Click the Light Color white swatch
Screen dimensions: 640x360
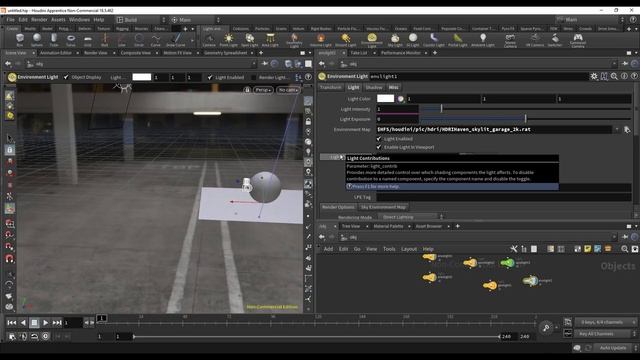pyautogui.click(x=385, y=98)
